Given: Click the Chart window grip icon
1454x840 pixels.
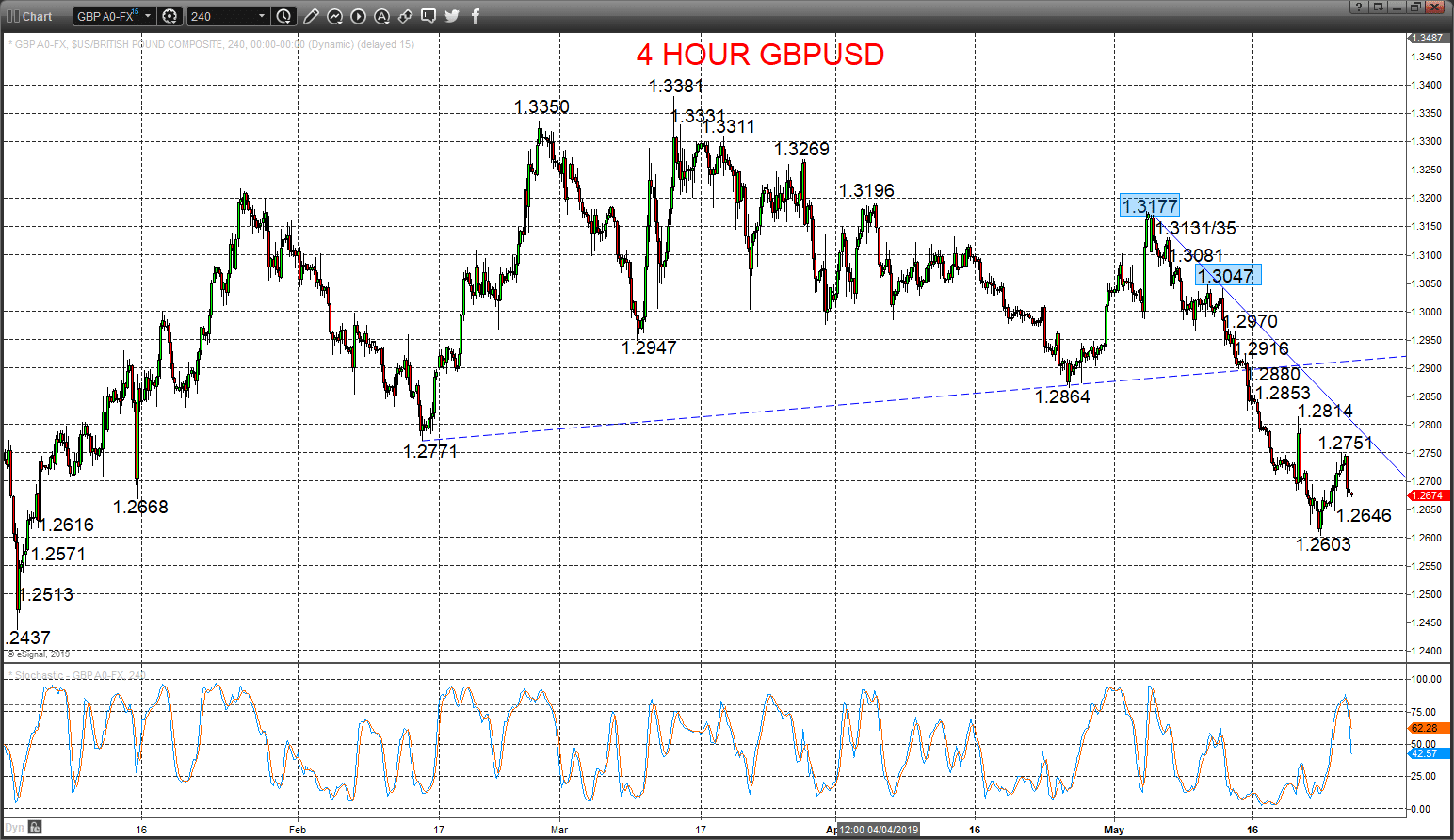Looking at the screenshot, I should coord(13,16).
